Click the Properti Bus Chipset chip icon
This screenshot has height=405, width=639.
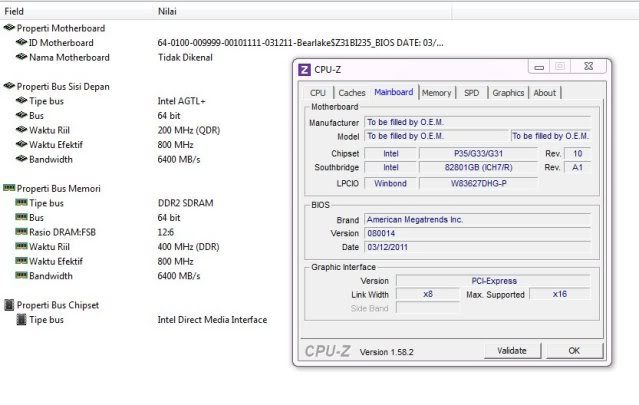[x=9, y=305]
